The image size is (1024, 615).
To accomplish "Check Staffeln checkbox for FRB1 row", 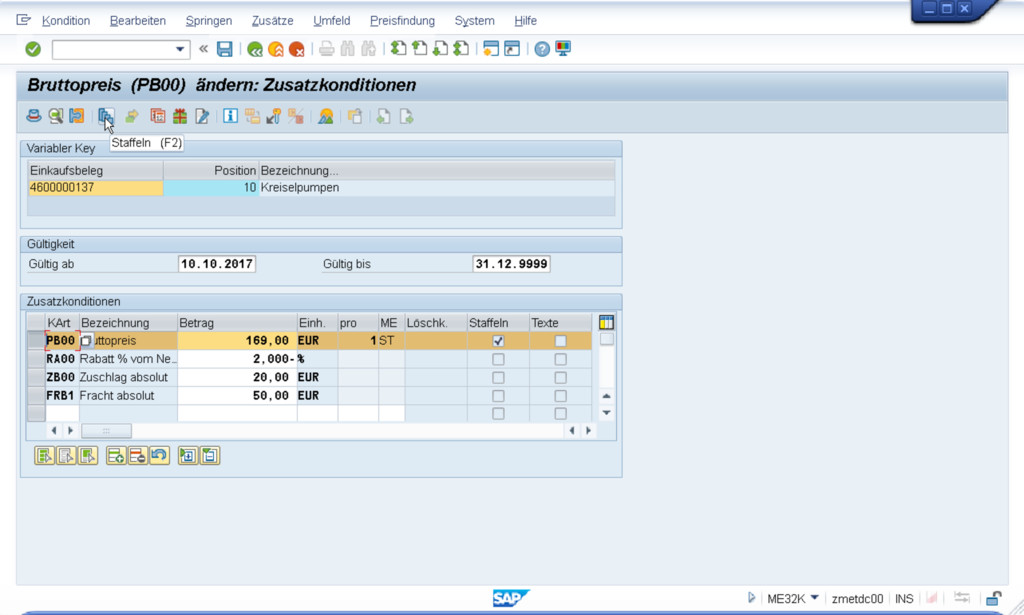I will click(x=498, y=396).
